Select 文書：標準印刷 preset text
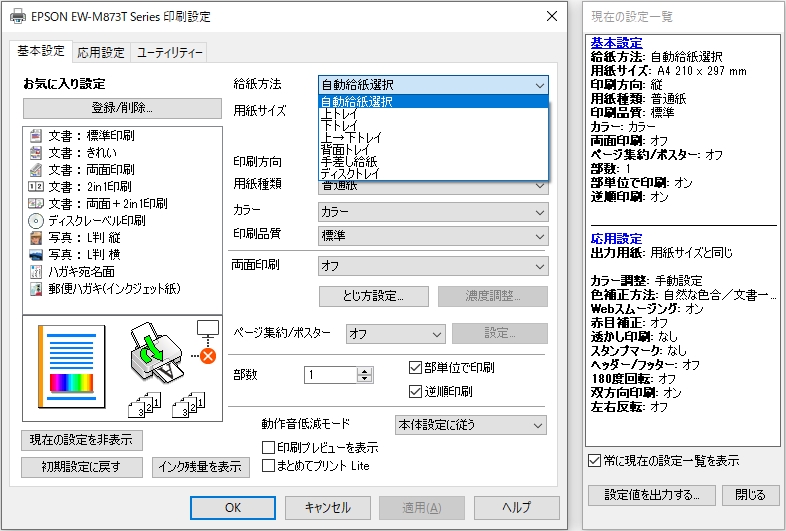Viewport: 786px width, 531px height. [91, 136]
